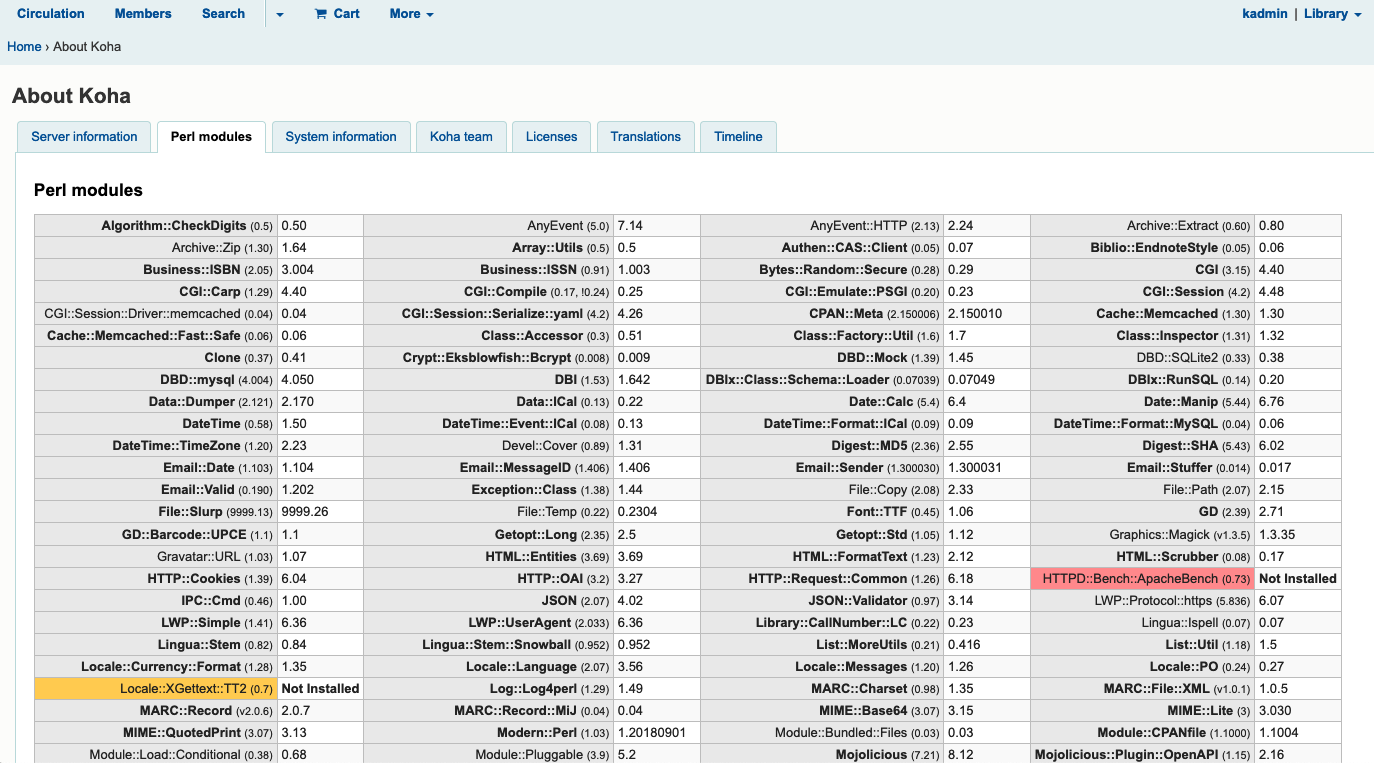Viewport: 1374px width, 763px height.
Task: Go to Circulation in the top navigation
Action: coord(51,14)
